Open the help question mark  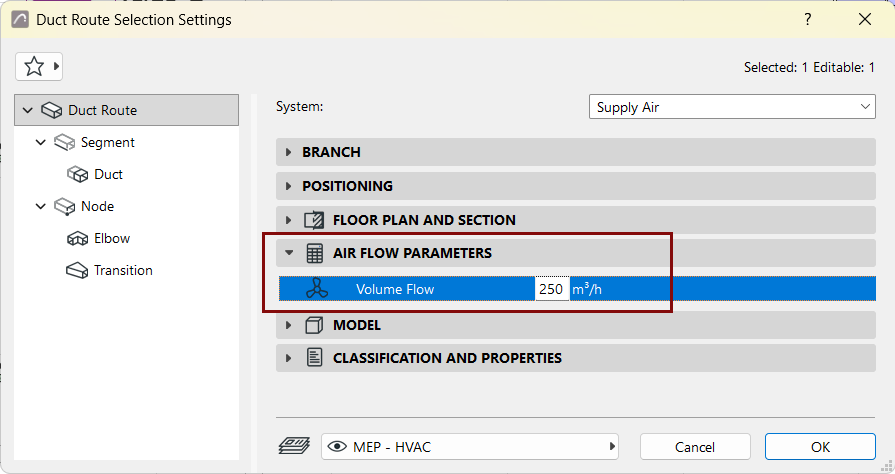pos(808,19)
